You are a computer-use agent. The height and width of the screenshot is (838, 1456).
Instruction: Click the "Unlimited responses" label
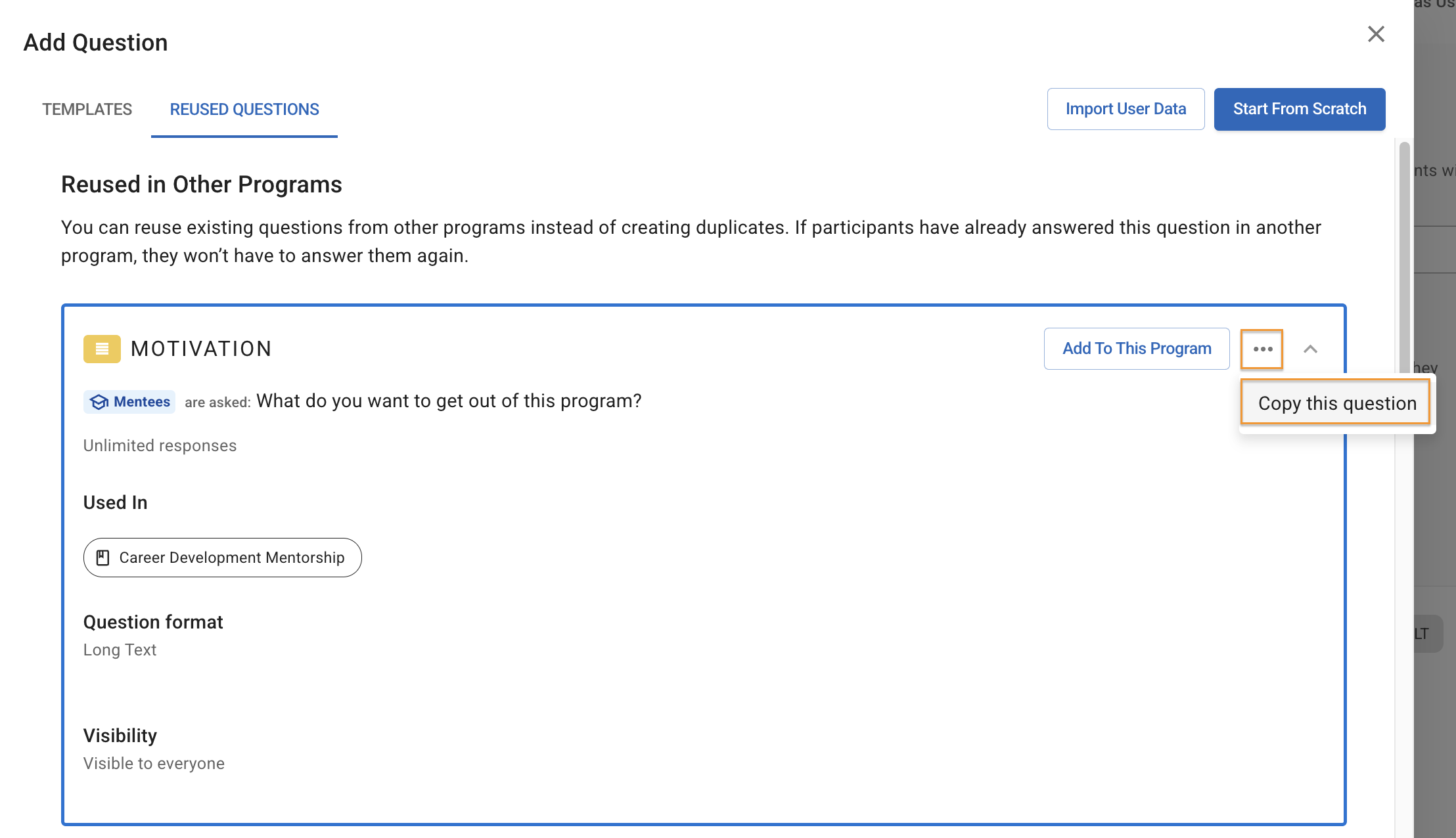(160, 446)
